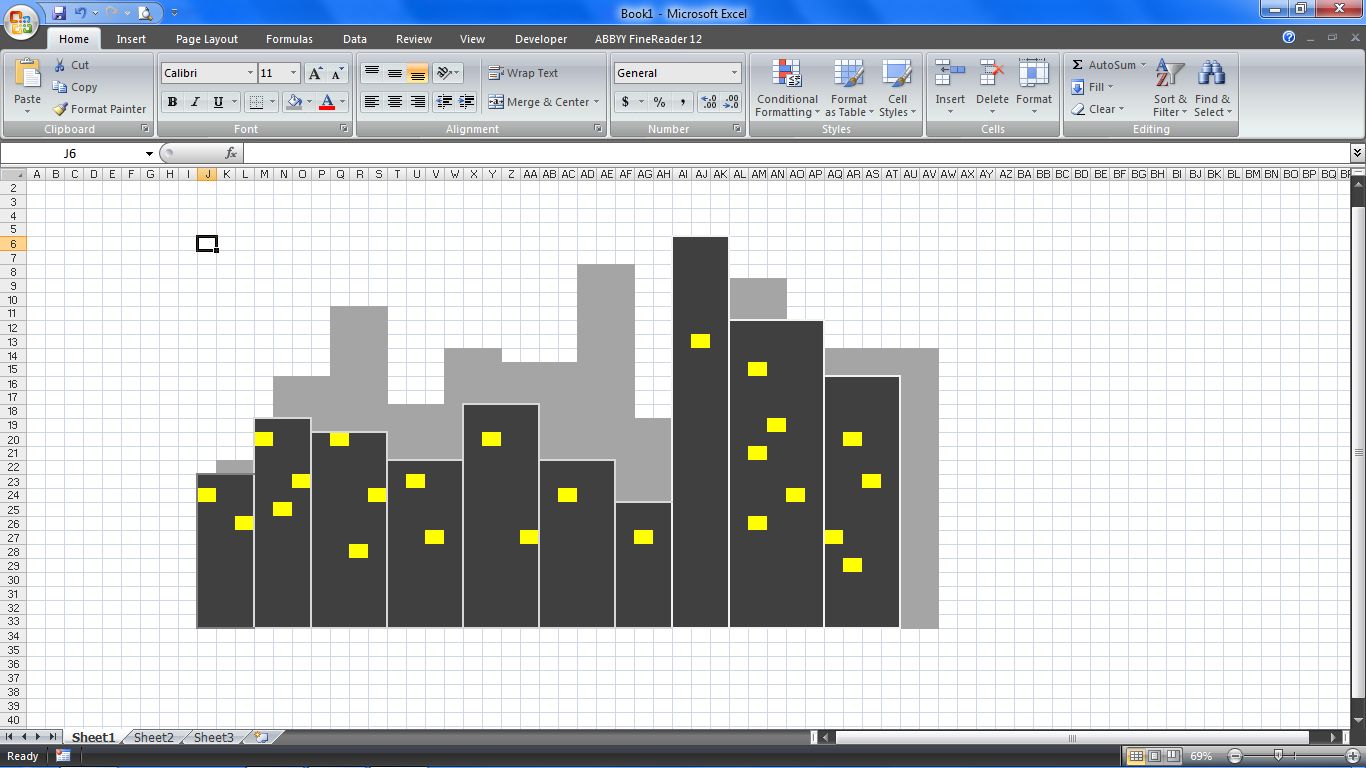The image size is (1366, 768).
Task: Open the Clear button menu
Action: 1098,109
